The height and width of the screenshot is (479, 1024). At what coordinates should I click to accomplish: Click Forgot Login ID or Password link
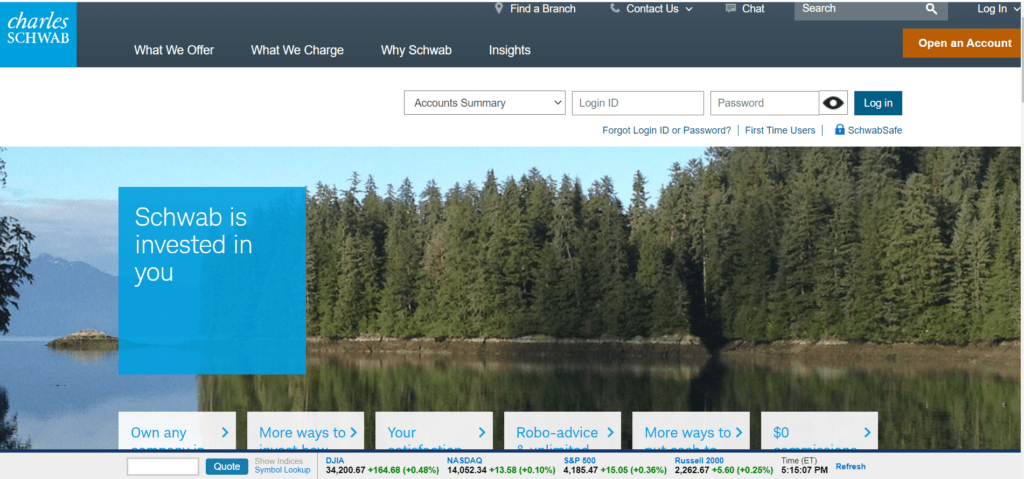click(x=666, y=130)
